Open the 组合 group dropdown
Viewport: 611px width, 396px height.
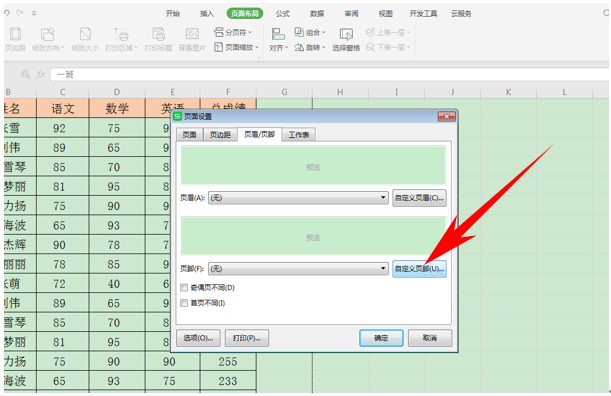[310, 32]
